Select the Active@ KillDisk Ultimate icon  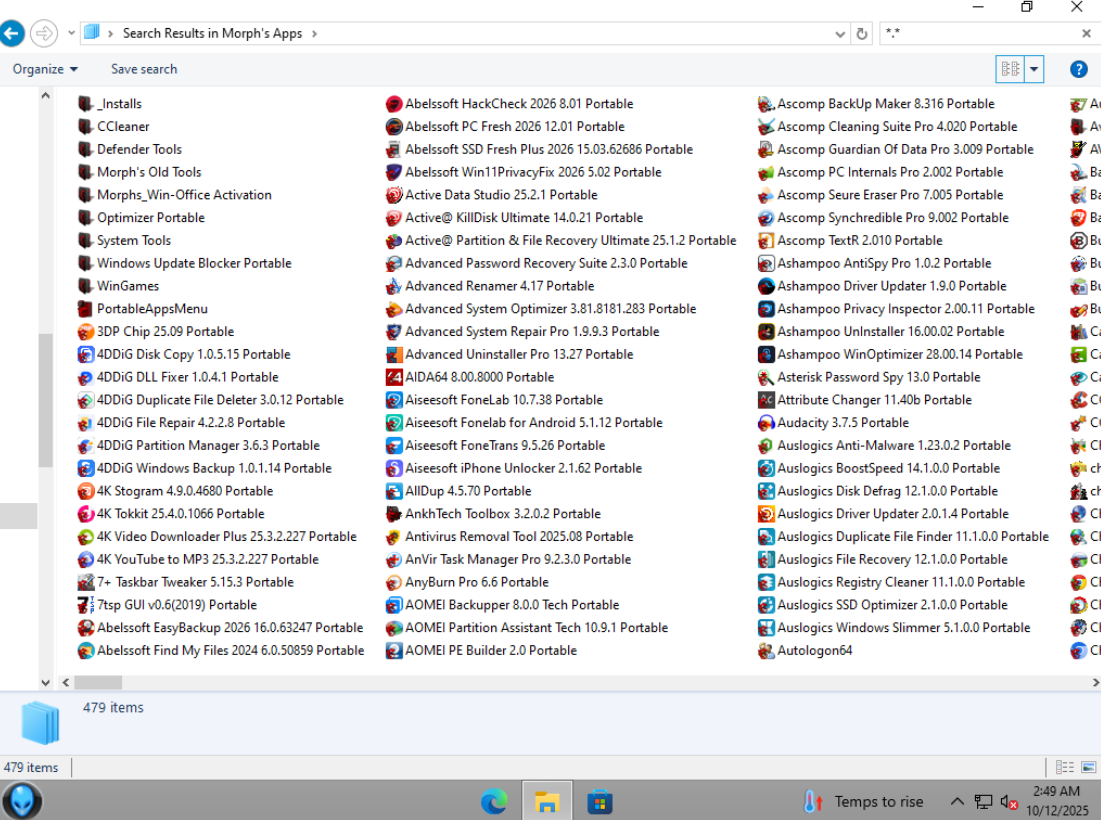click(393, 218)
